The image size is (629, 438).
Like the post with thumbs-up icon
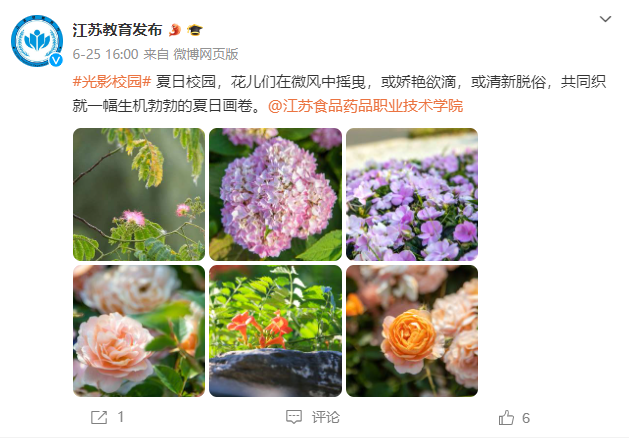coord(506,418)
